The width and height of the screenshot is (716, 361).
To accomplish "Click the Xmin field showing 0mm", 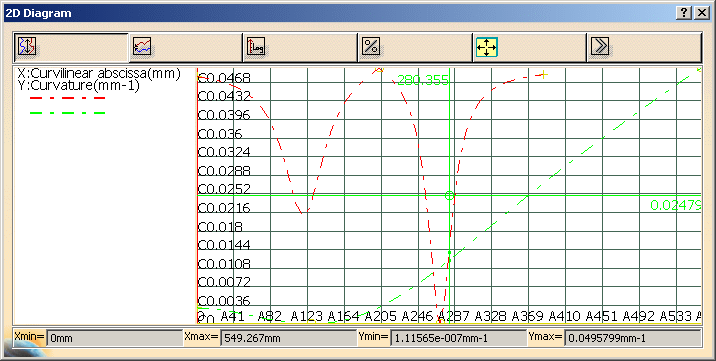I will pos(114,339).
